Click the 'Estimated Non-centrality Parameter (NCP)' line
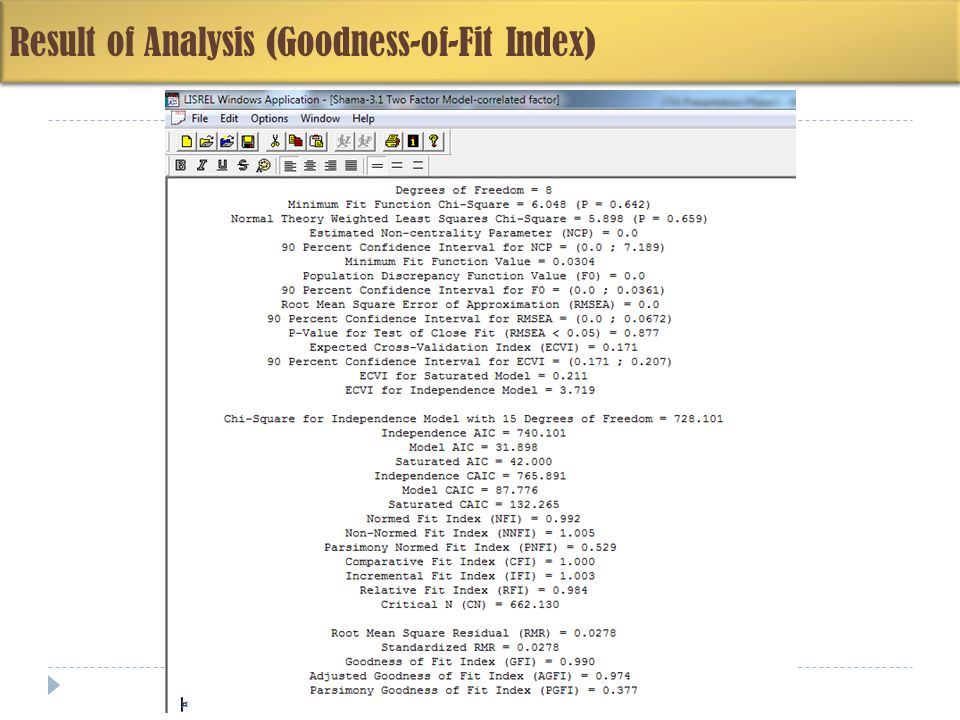Image resolution: width=960 pixels, height=720 pixels. pos(473,233)
